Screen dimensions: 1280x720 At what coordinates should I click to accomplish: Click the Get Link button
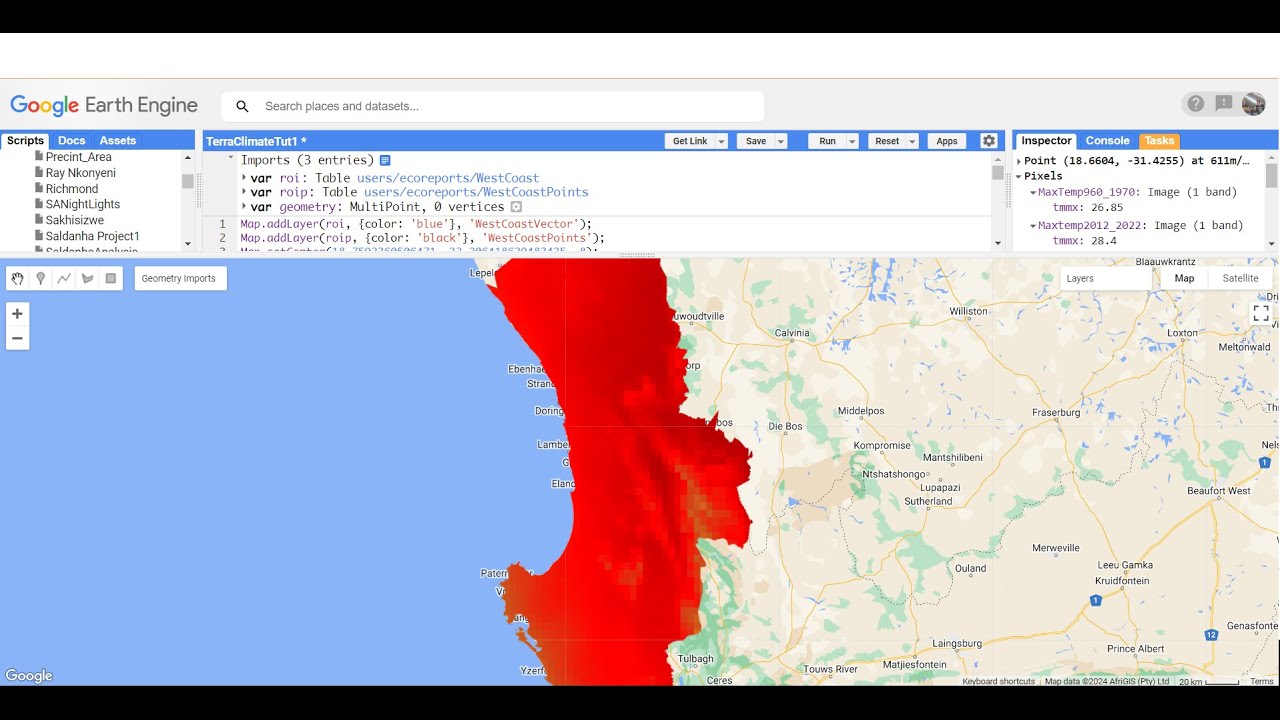pyautogui.click(x=690, y=141)
